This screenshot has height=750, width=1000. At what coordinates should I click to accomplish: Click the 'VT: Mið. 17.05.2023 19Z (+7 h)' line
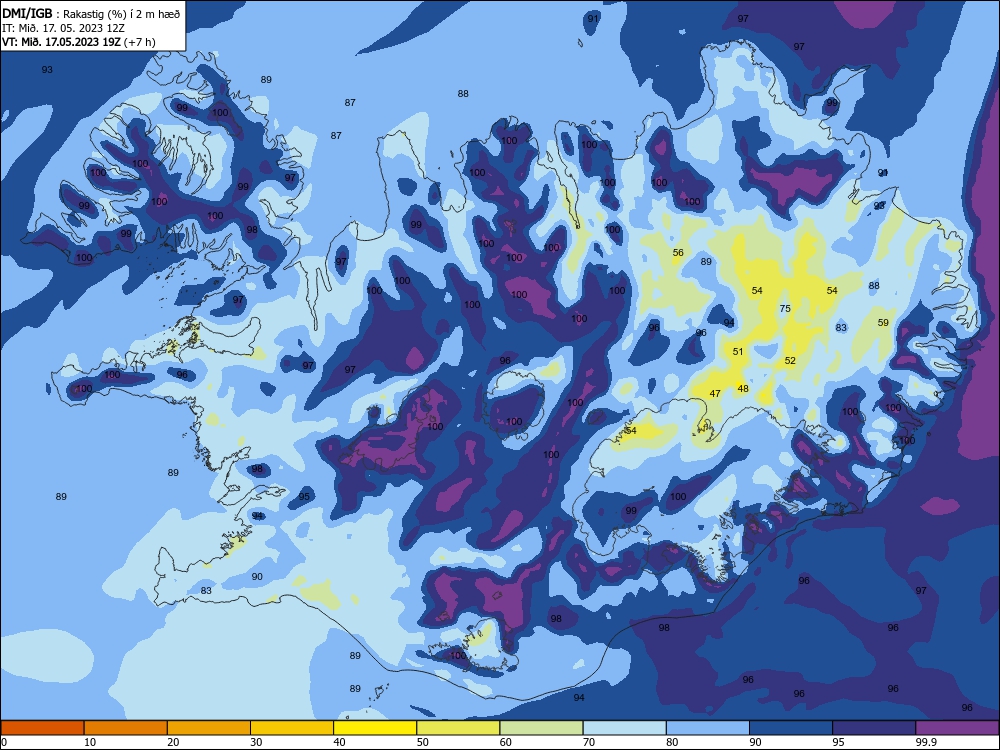click(78, 42)
